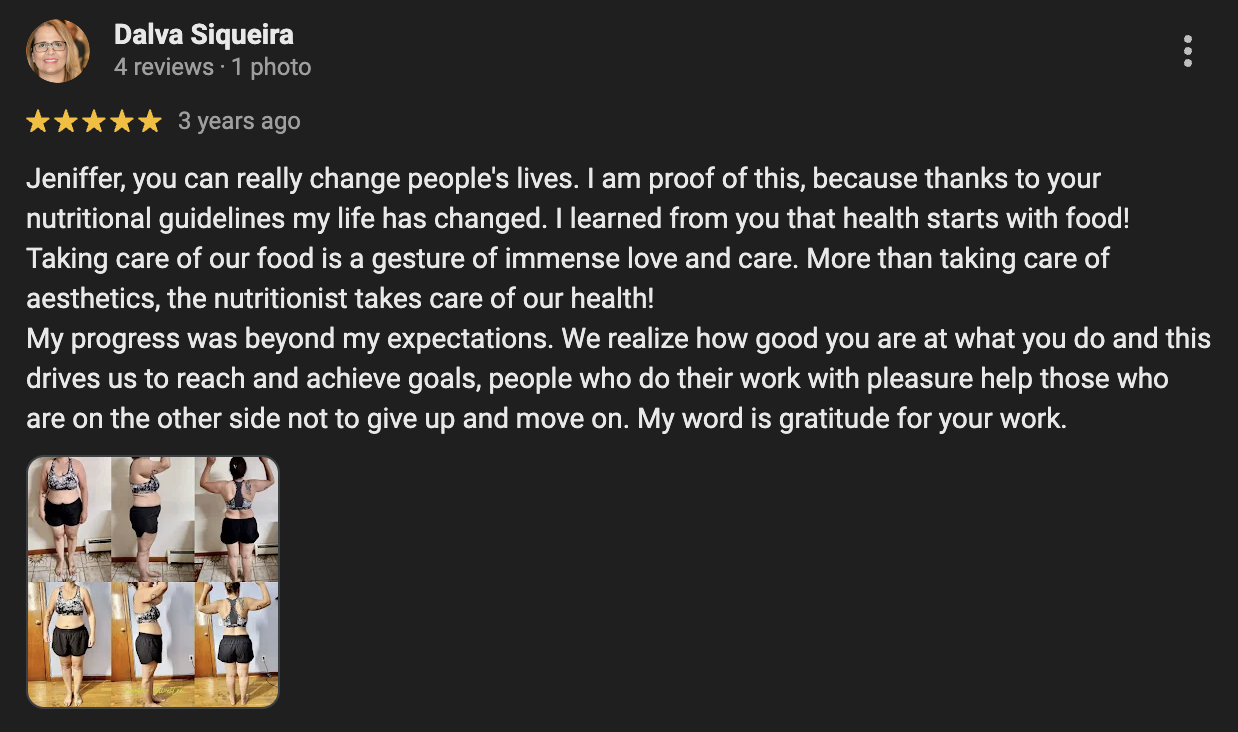This screenshot has width=1238, height=732.
Task: Click the third star in the rating
Action: pos(94,122)
